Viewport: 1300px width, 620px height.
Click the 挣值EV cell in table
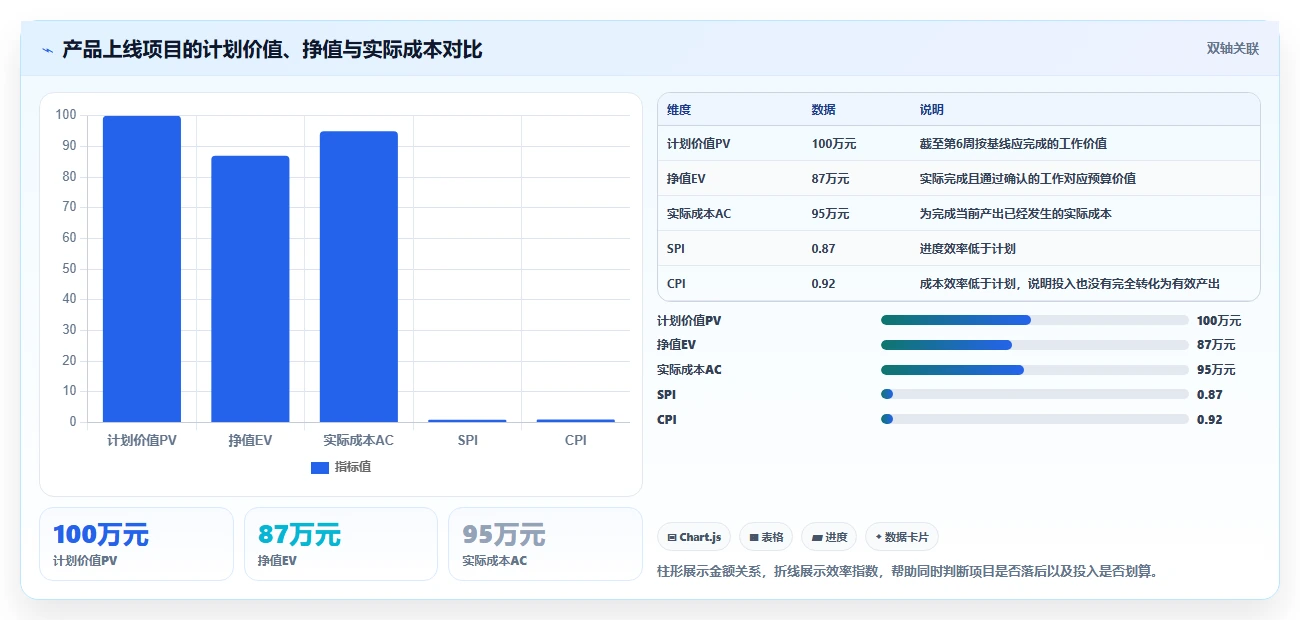[x=687, y=179]
